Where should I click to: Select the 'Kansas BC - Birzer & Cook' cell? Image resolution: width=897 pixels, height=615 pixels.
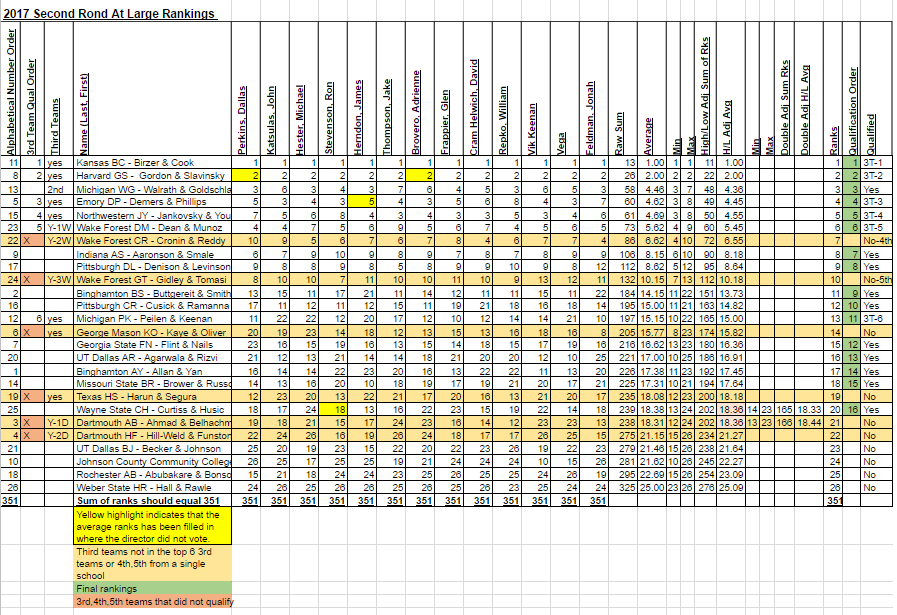[x=152, y=162]
